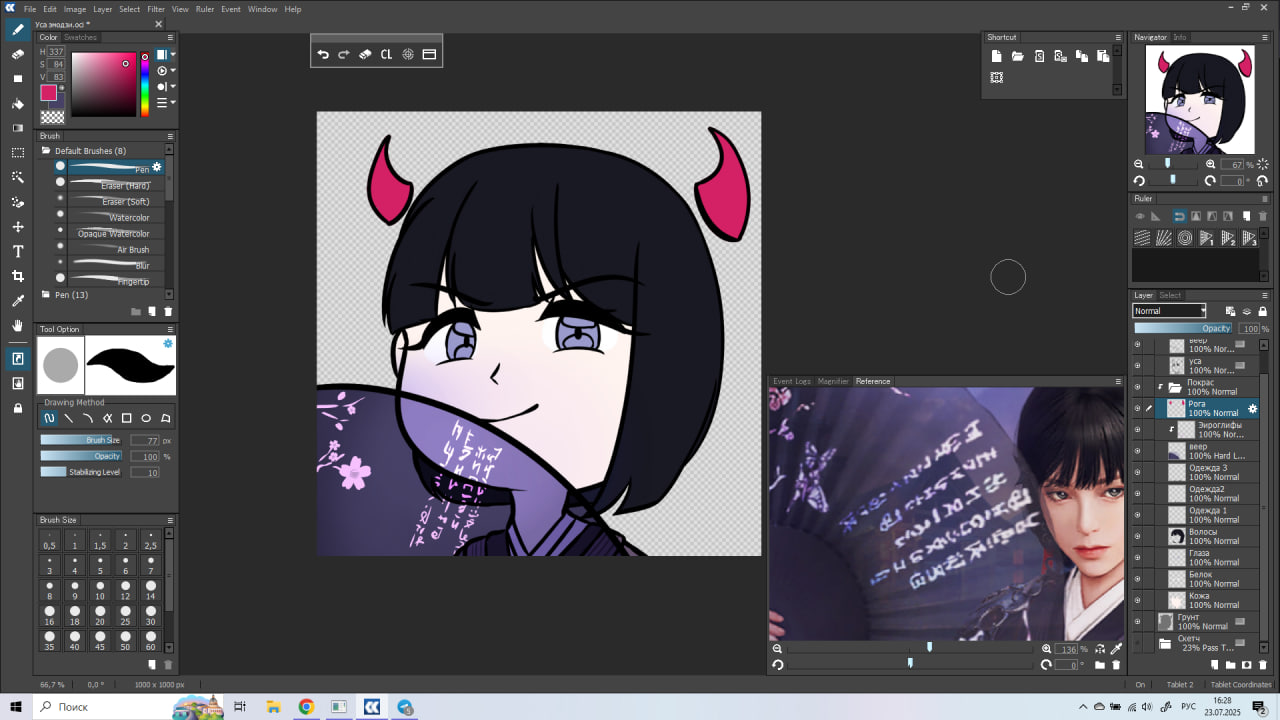Open the Ruler menu
The width and height of the screenshot is (1280, 720).
pyautogui.click(x=205, y=9)
